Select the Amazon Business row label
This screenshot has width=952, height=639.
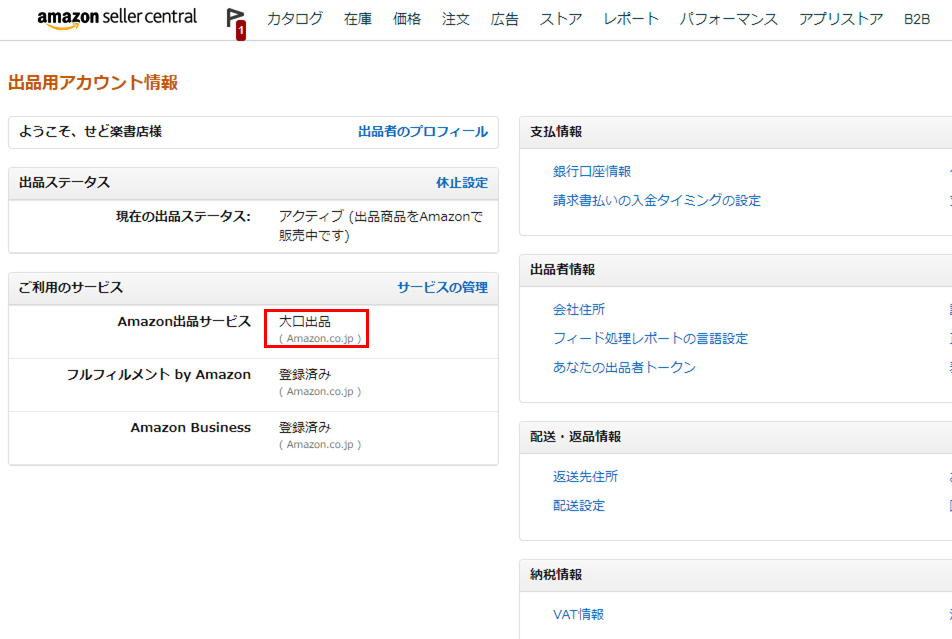(x=191, y=428)
